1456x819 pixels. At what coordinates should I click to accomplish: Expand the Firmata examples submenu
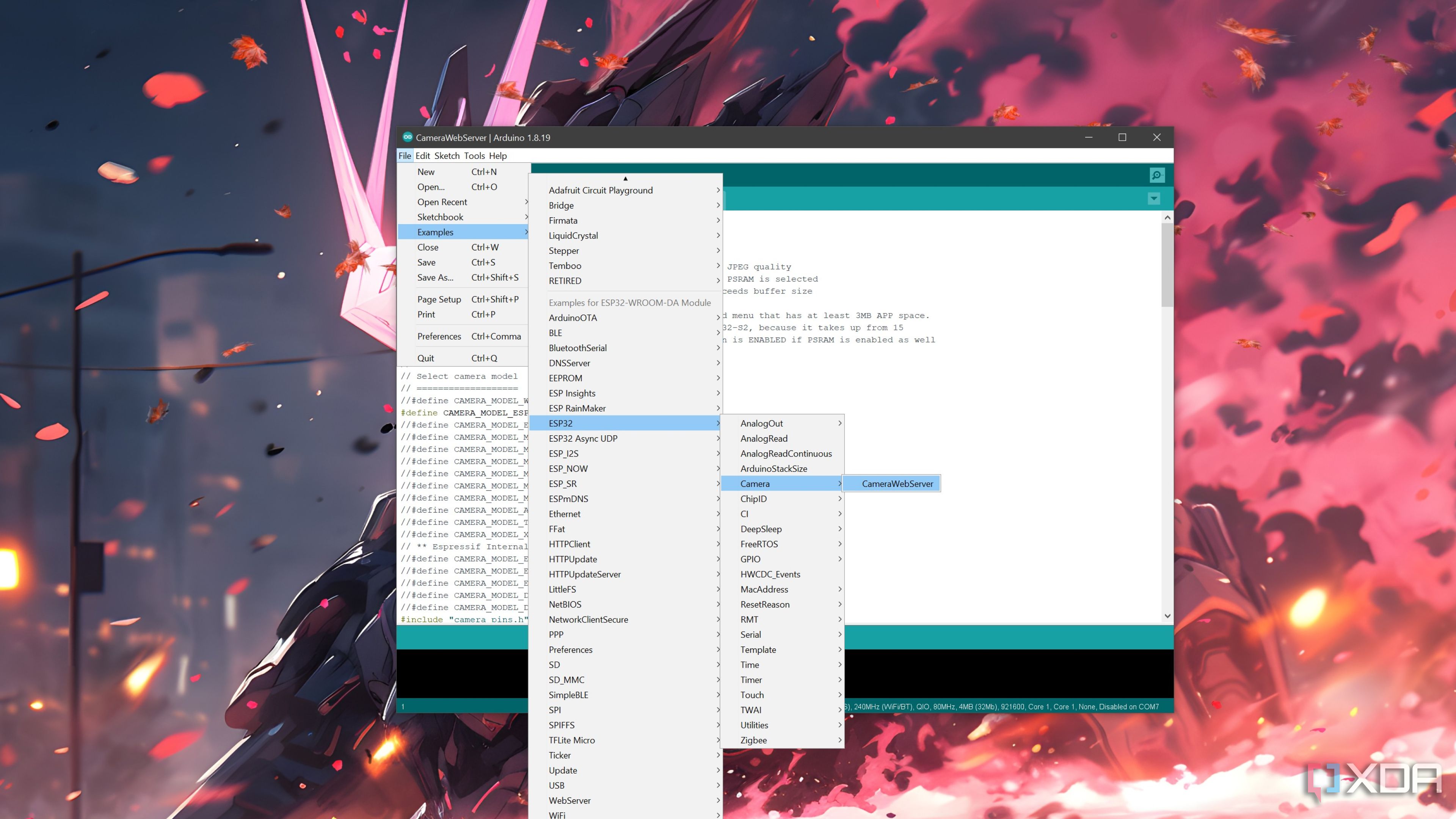click(x=626, y=220)
